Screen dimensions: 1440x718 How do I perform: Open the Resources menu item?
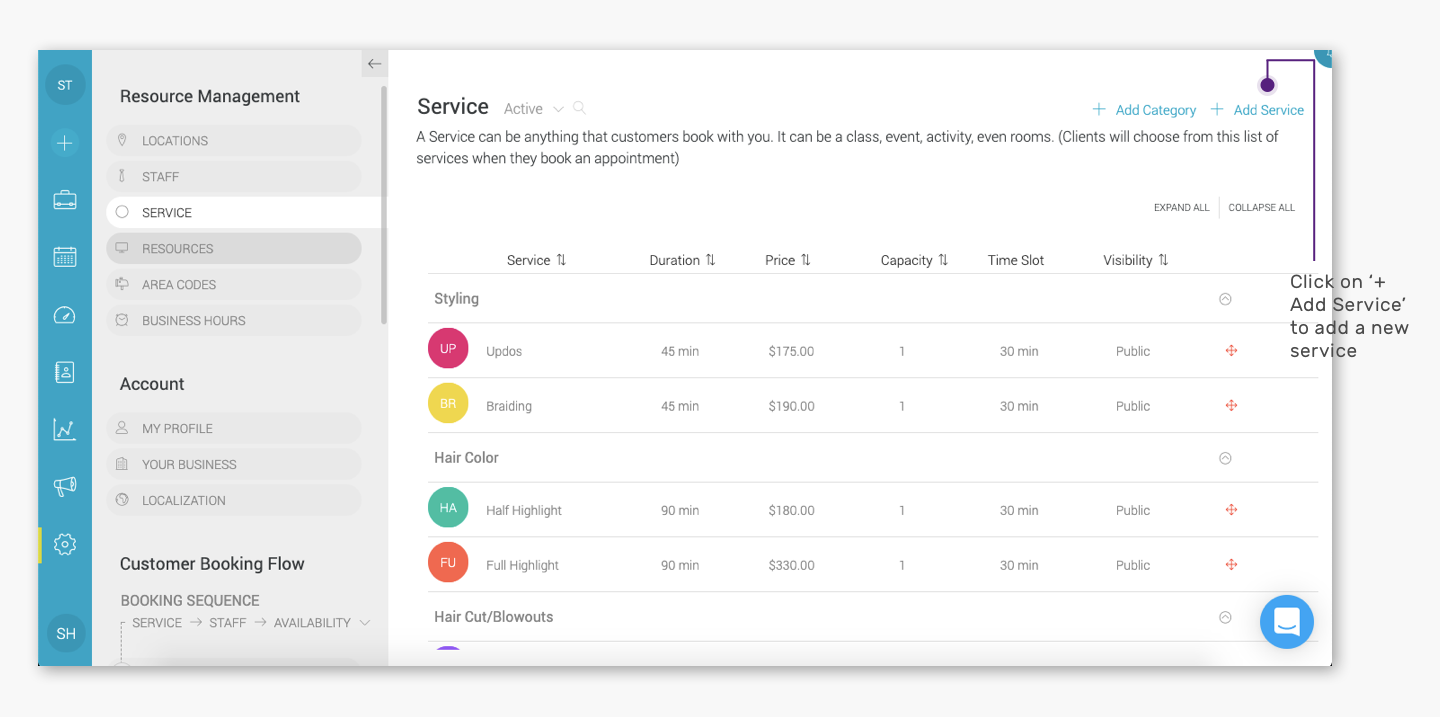pyautogui.click(x=234, y=249)
